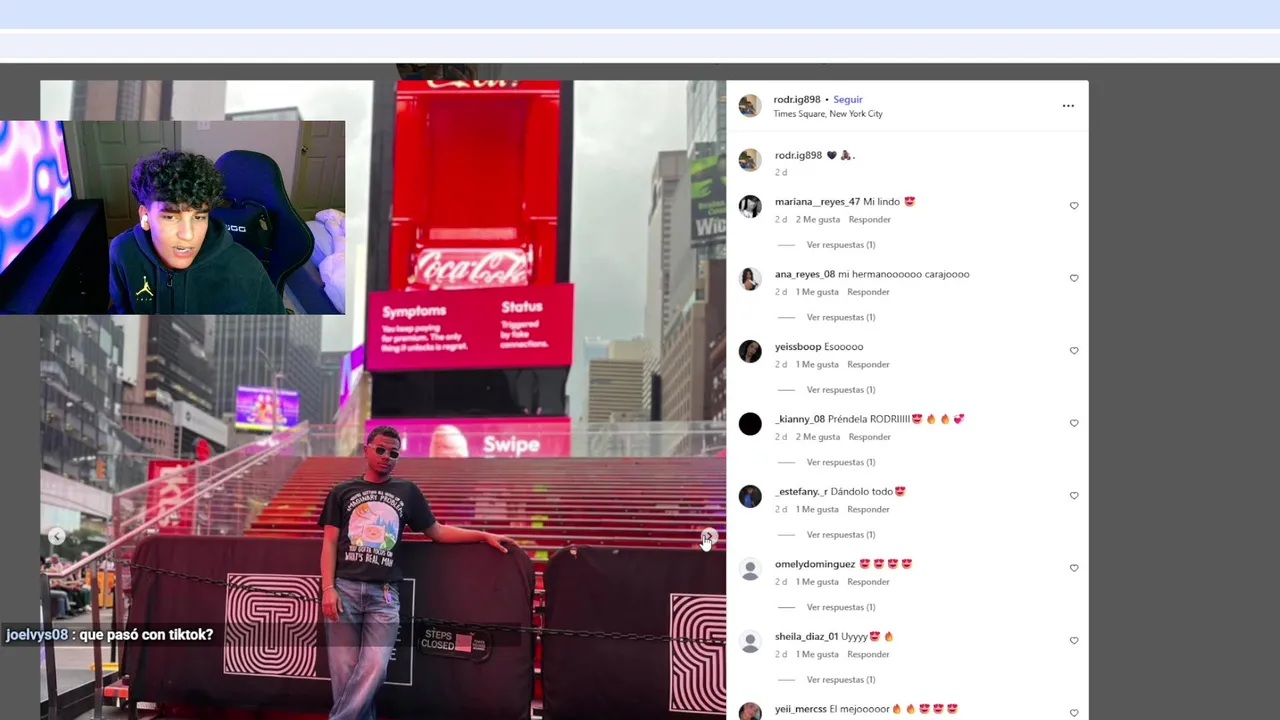Click rodr.ig898 avatar beside the caption
The image size is (1280, 720).
(750, 160)
